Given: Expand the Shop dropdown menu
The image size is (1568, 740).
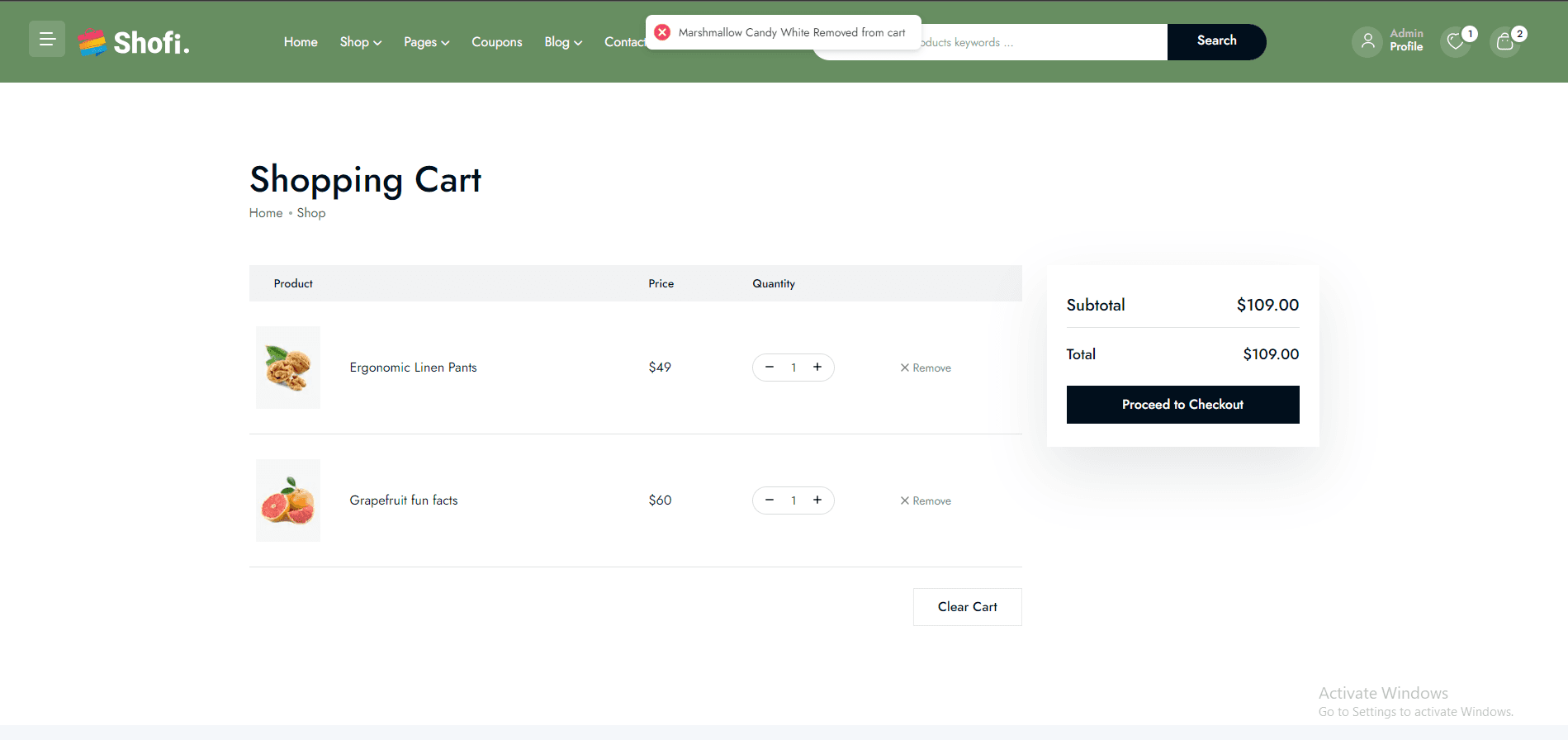Looking at the screenshot, I should pyautogui.click(x=360, y=42).
